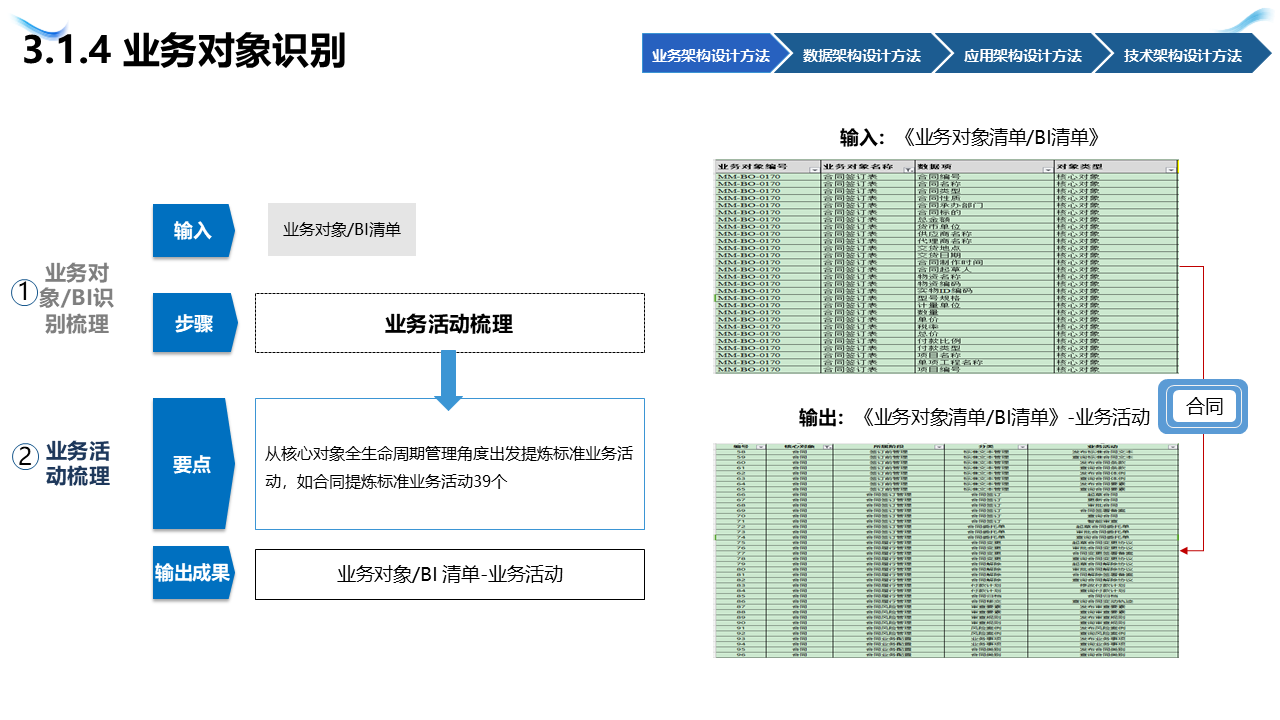The width and height of the screenshot is (1280, 720).
Task: Select the 货币单位 cell
Action: [x=985, y=226]
